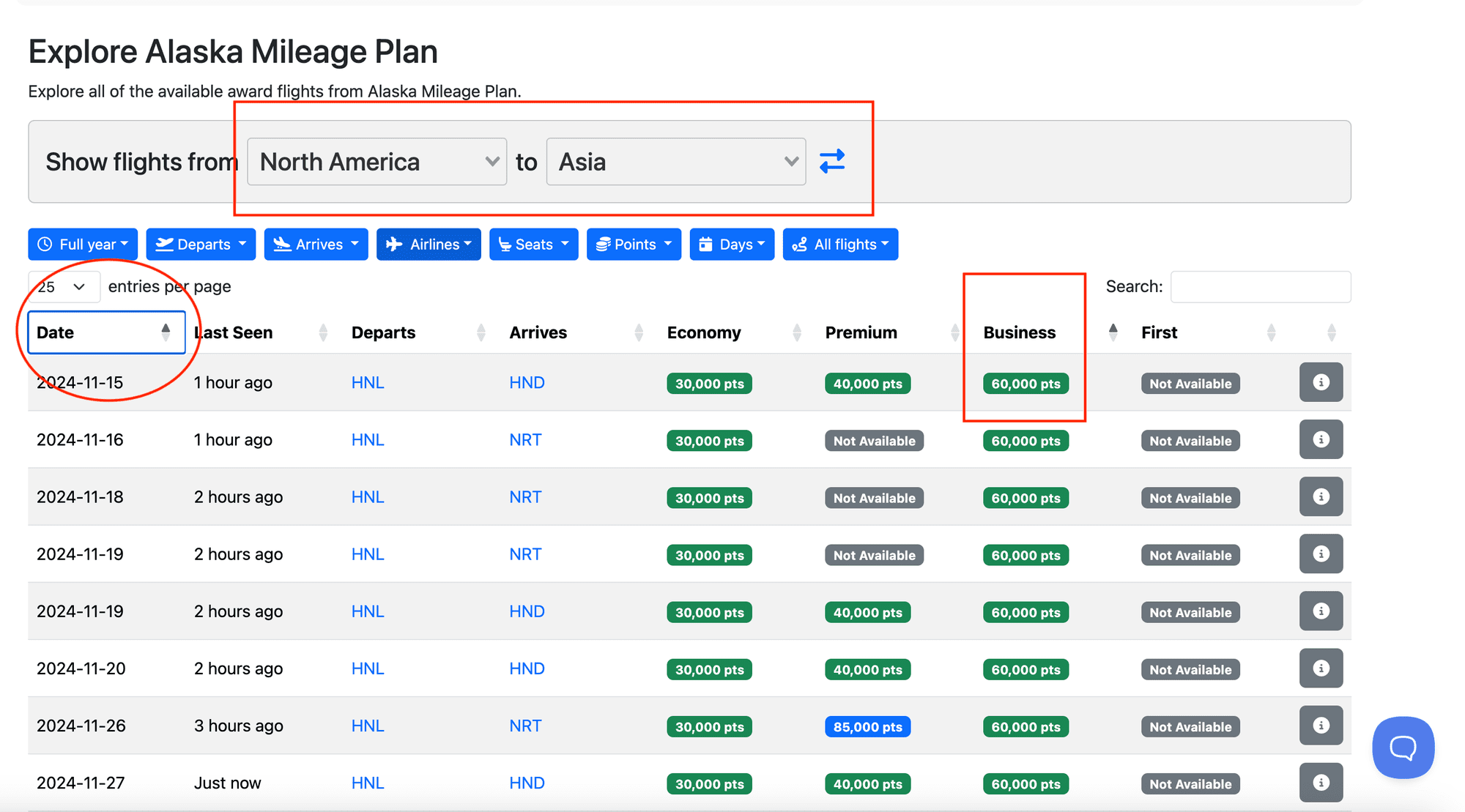The width and height of the screenshot is (1465, 812).
Task: Open the Asia destination dropdown
Action: point(676,162)
